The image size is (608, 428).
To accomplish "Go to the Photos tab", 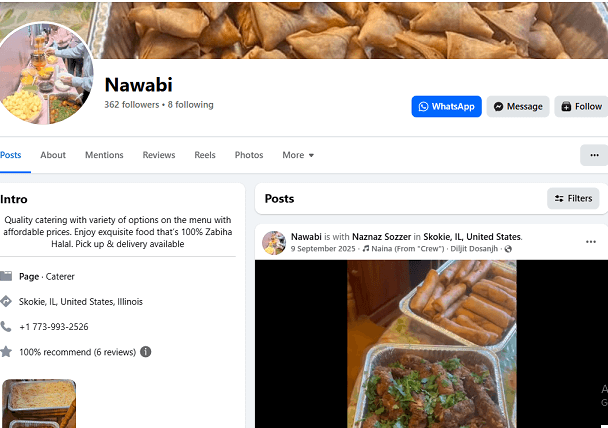I will click(249, 155).
